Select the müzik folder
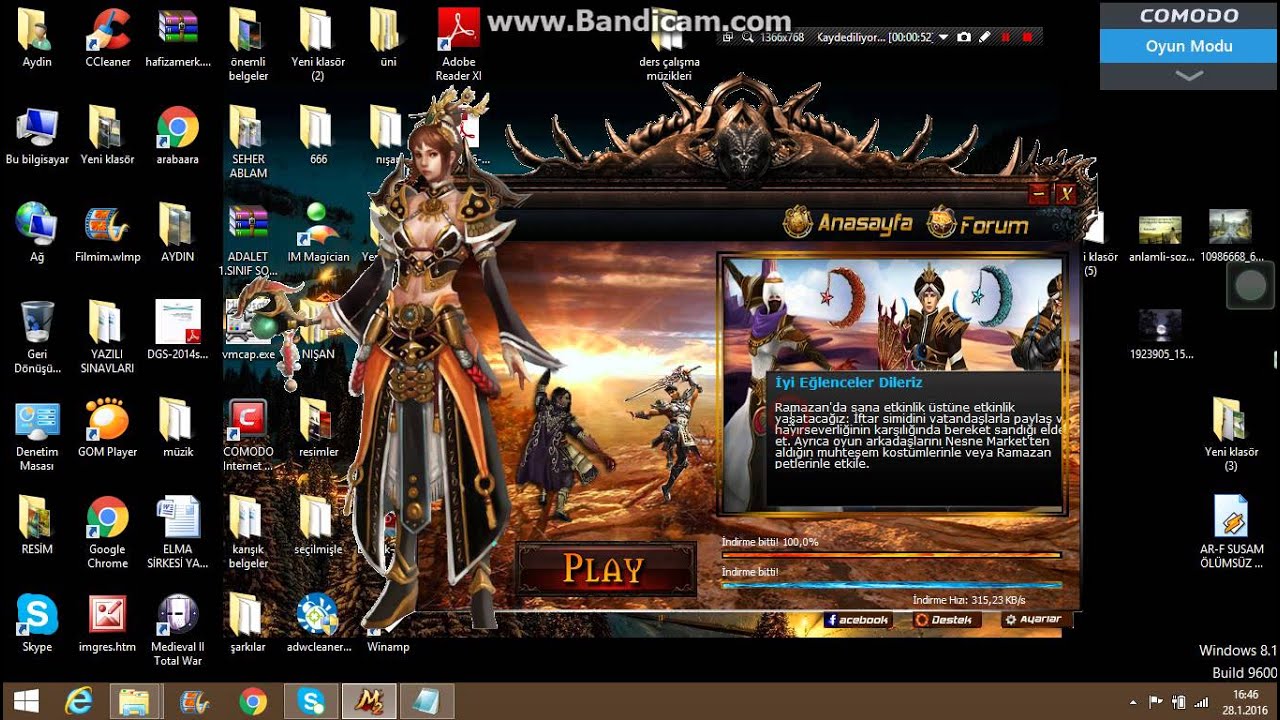This screenshot has width=1280, height=720. tap(178, 428)
